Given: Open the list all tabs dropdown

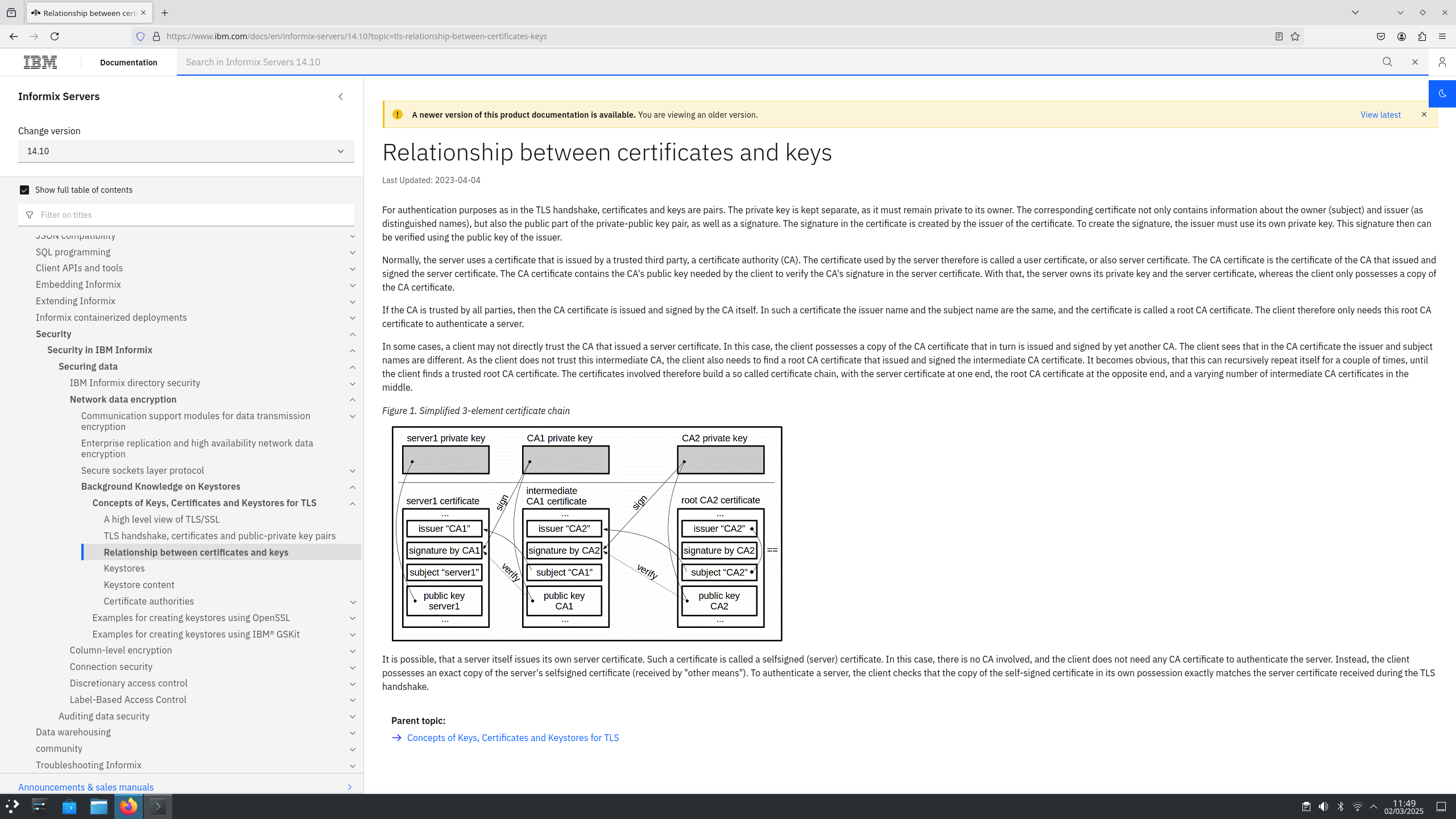Looking at the screenshot, I should (1355, 13).
